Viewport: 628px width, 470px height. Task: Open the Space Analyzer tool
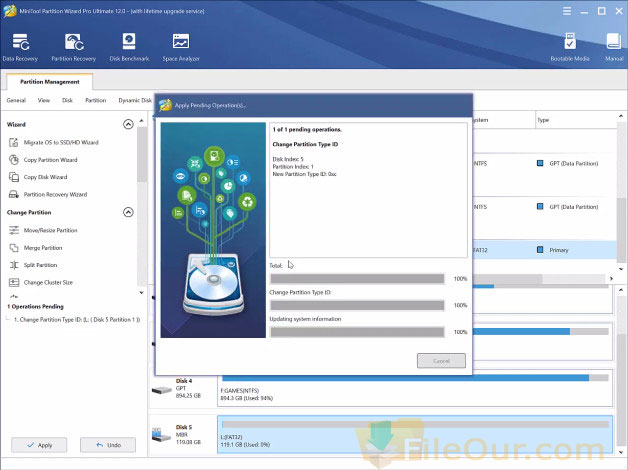pos(181,48)
